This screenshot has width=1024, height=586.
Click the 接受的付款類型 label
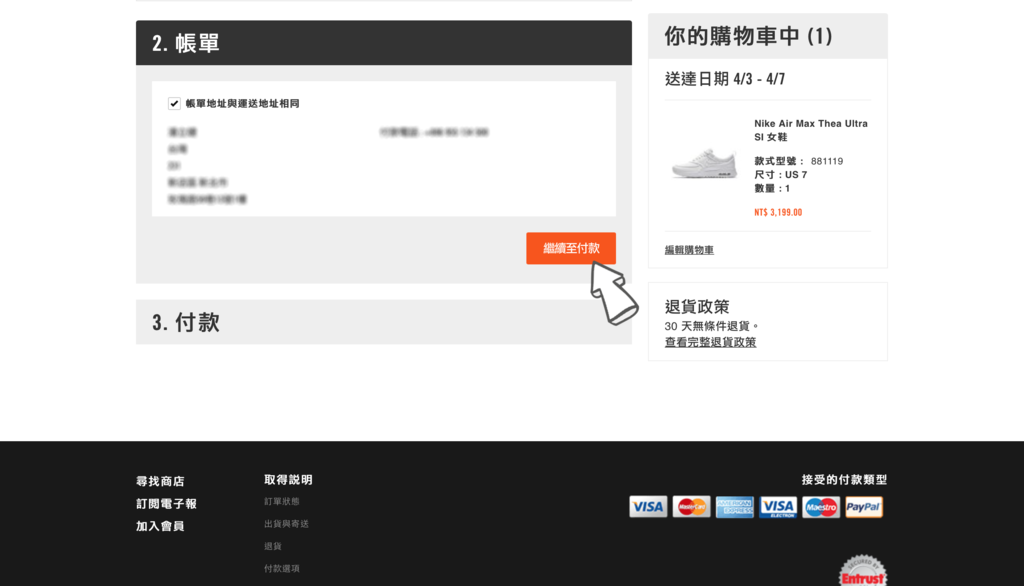pyautogui.click(x=844, y=480)
